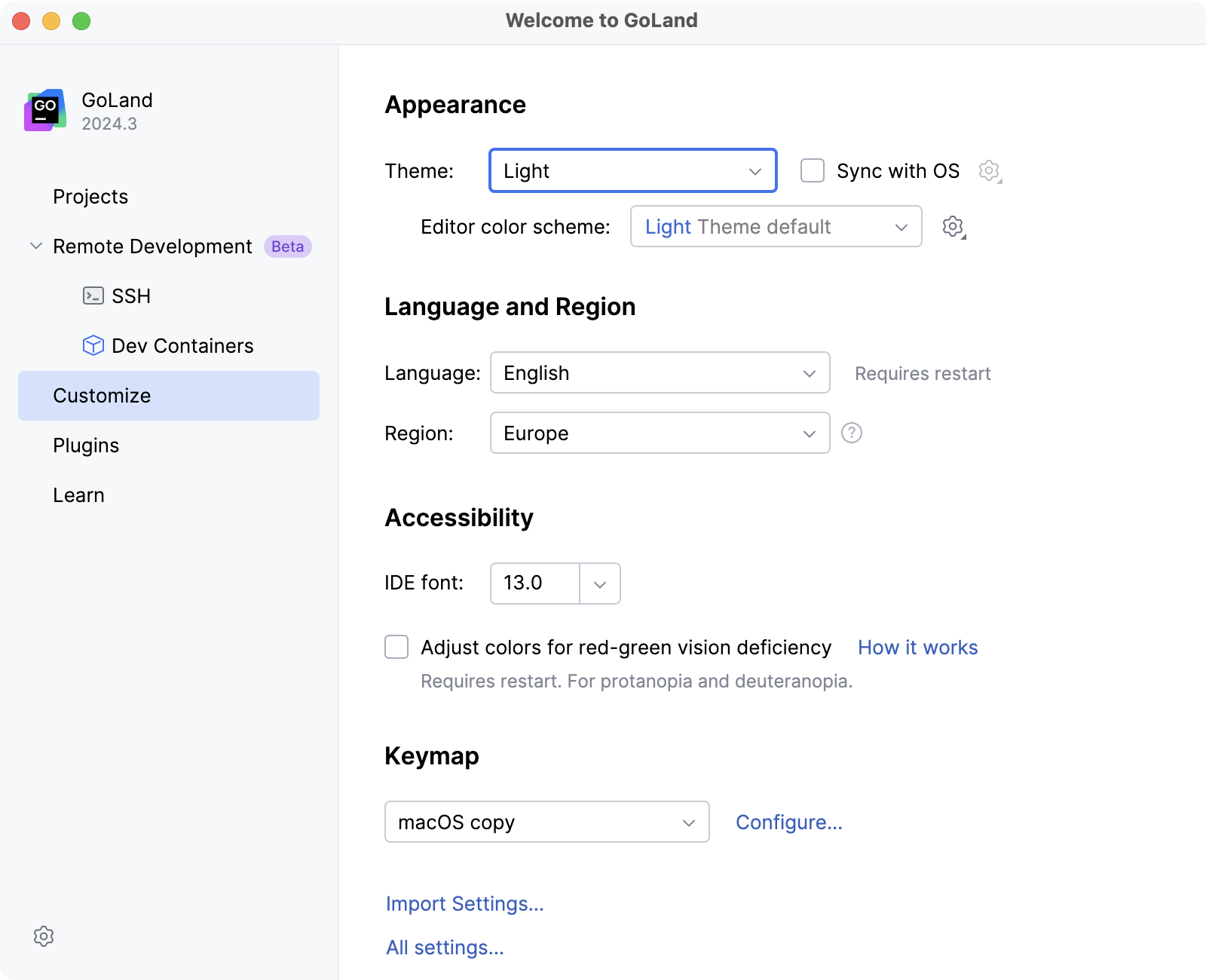Click the GoLand application logo
This screenshot has height=980, width=1206.
[44, 110]
